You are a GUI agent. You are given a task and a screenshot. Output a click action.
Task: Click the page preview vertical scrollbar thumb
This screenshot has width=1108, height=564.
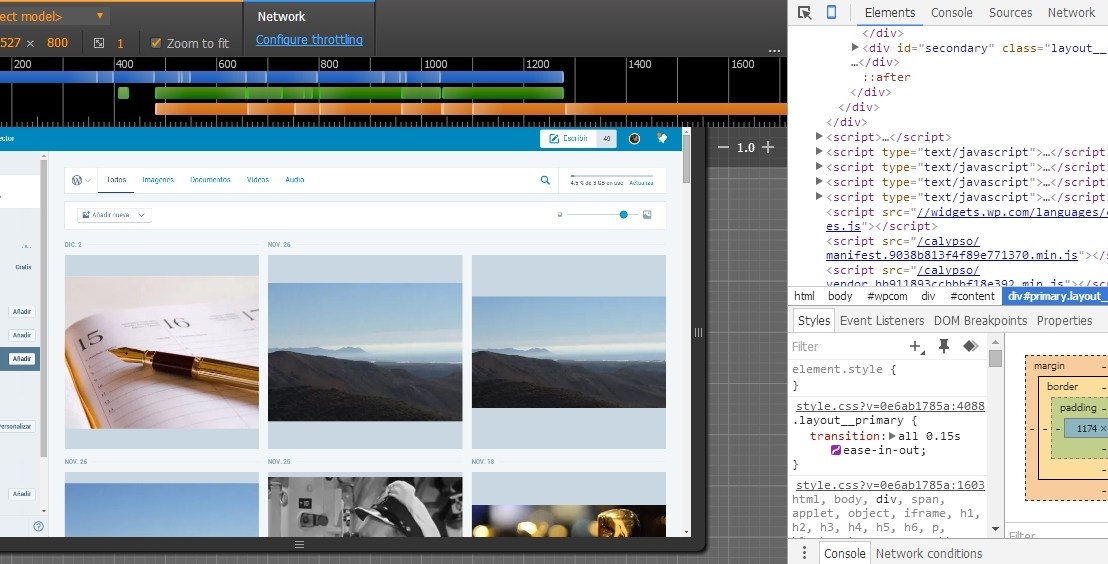[686, 157]
